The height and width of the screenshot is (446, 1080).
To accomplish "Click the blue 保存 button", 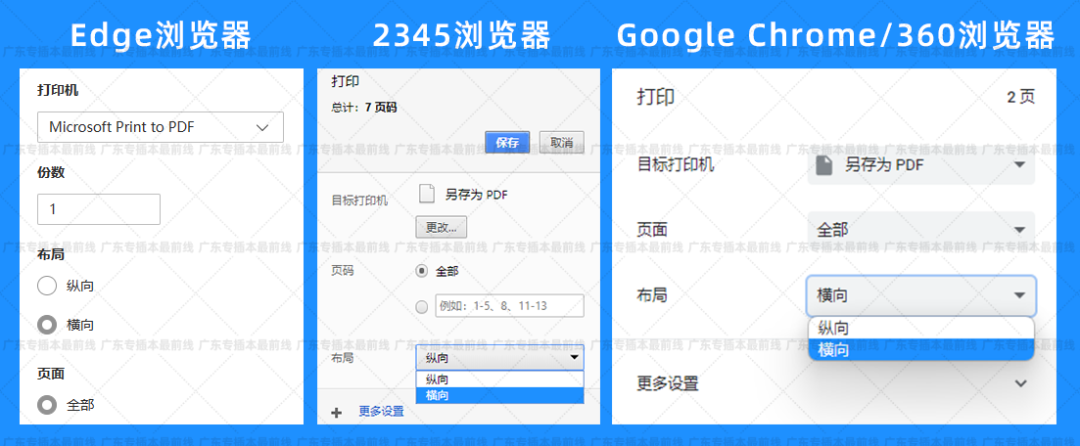I will tap(507, 142).
